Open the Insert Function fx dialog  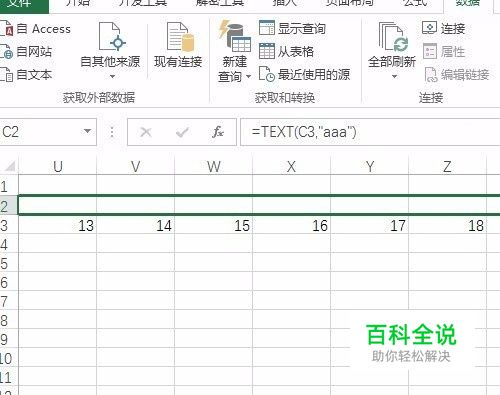[218, 132]
